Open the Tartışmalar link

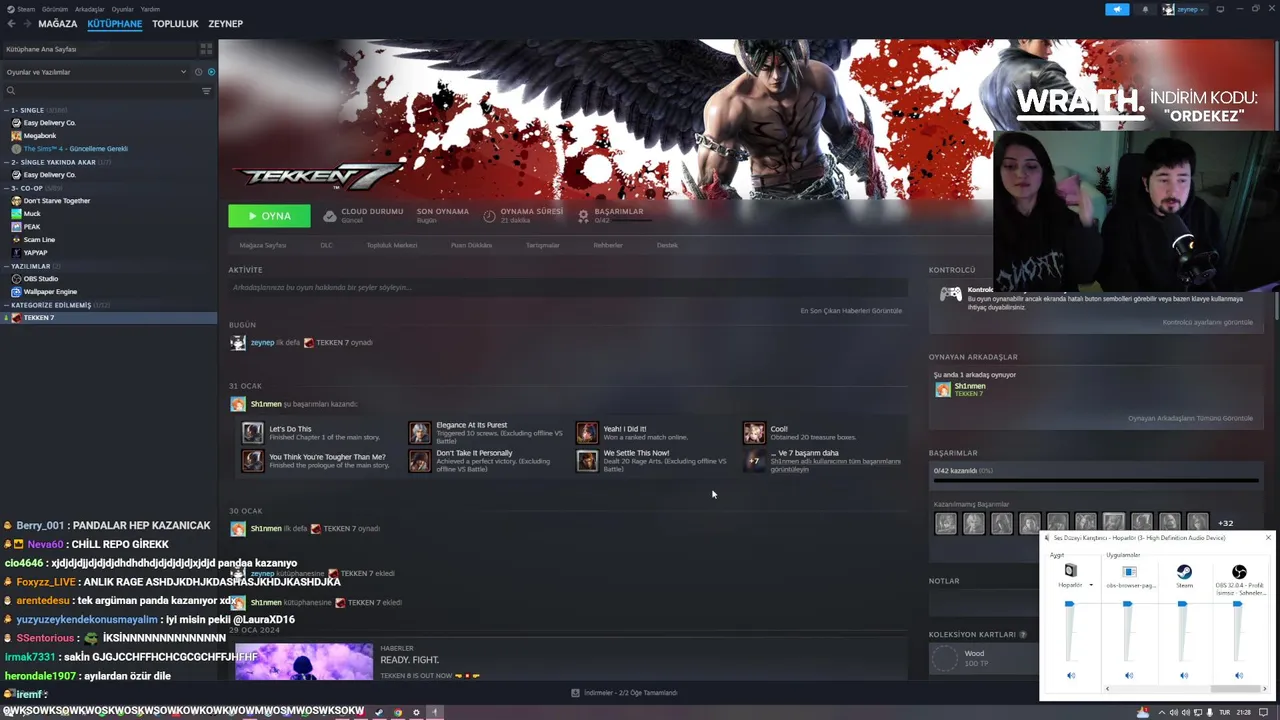pyautogui.click(x=543, y=245)
